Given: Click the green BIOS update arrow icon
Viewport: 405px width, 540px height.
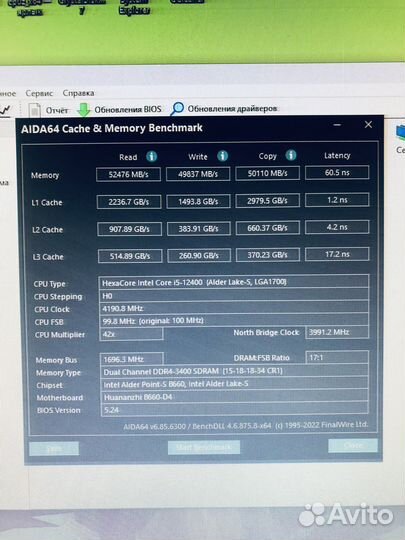Looking at the screenshot, I should pyautogui.click(x=83, y=110).
